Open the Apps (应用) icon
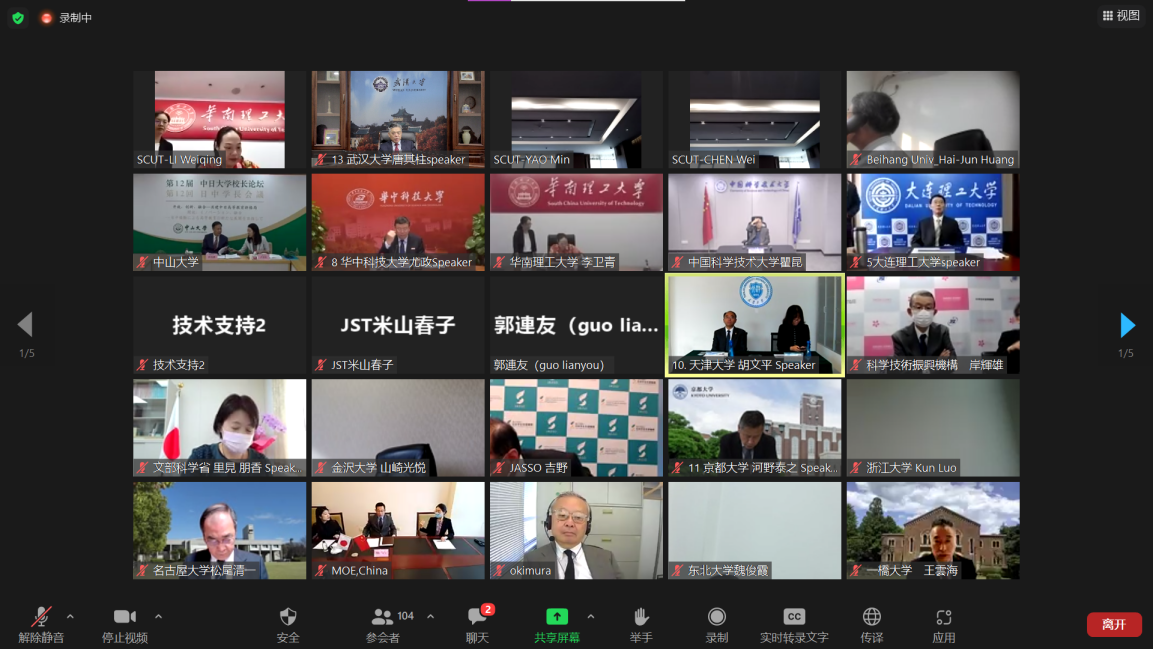This screenshot has height=649, width=1153. [943, 618]
